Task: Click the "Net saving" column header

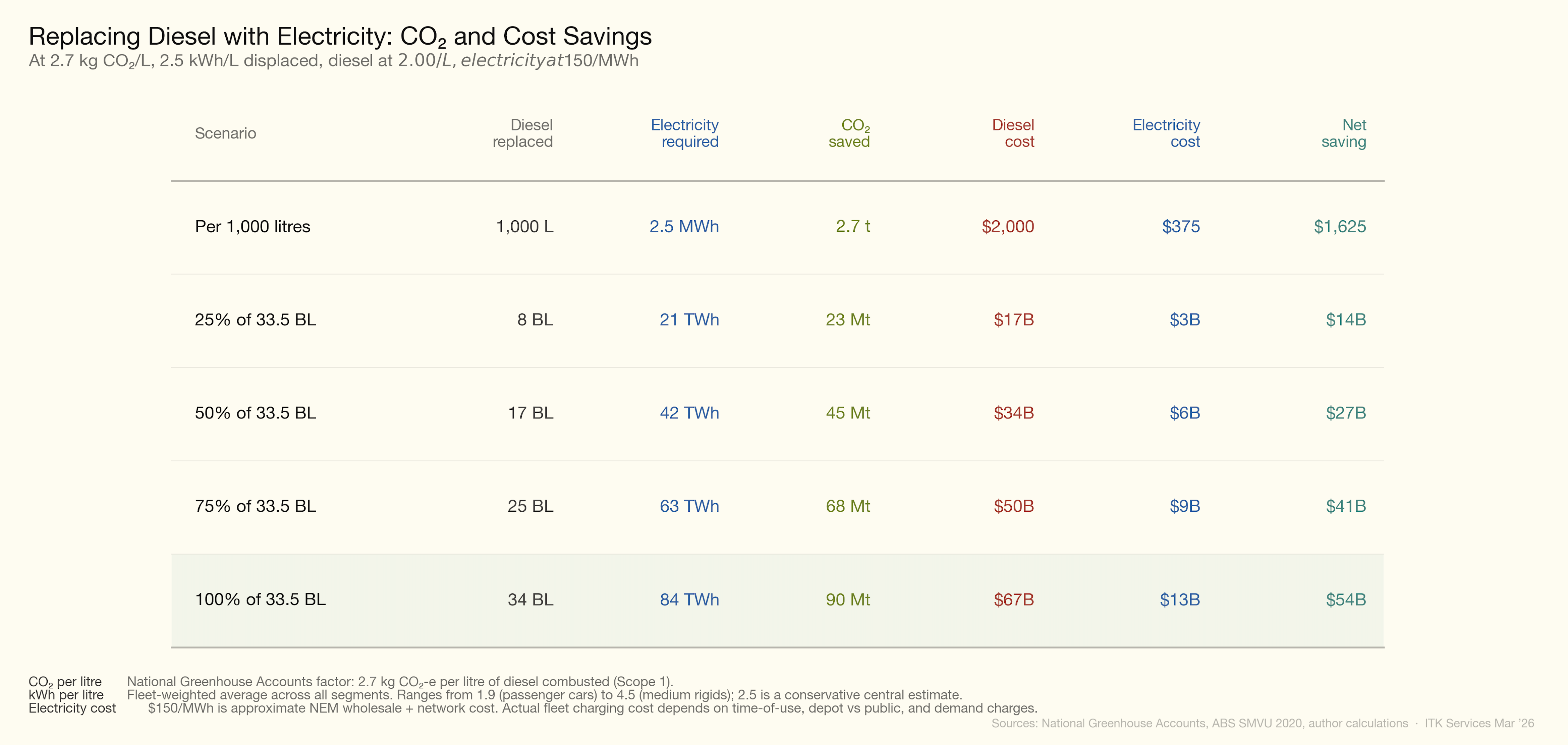Action: [x=1344, y=133]
